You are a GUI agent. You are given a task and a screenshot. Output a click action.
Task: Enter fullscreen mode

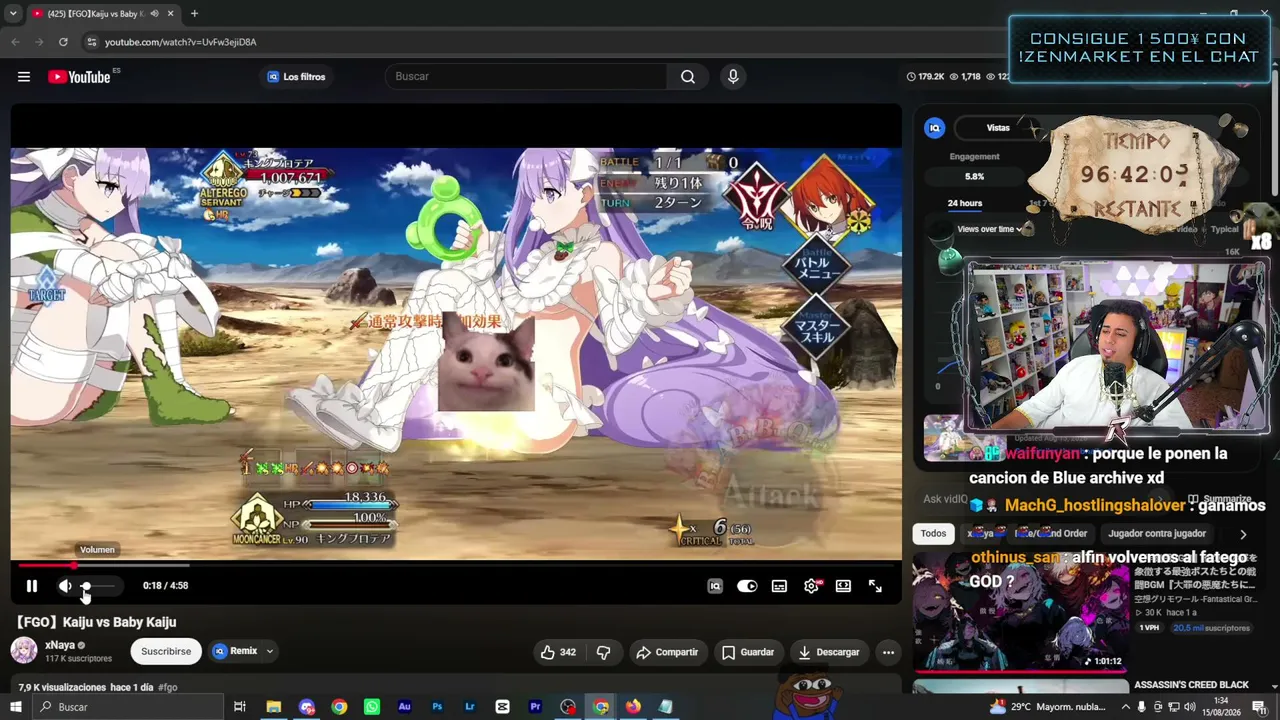875,586
